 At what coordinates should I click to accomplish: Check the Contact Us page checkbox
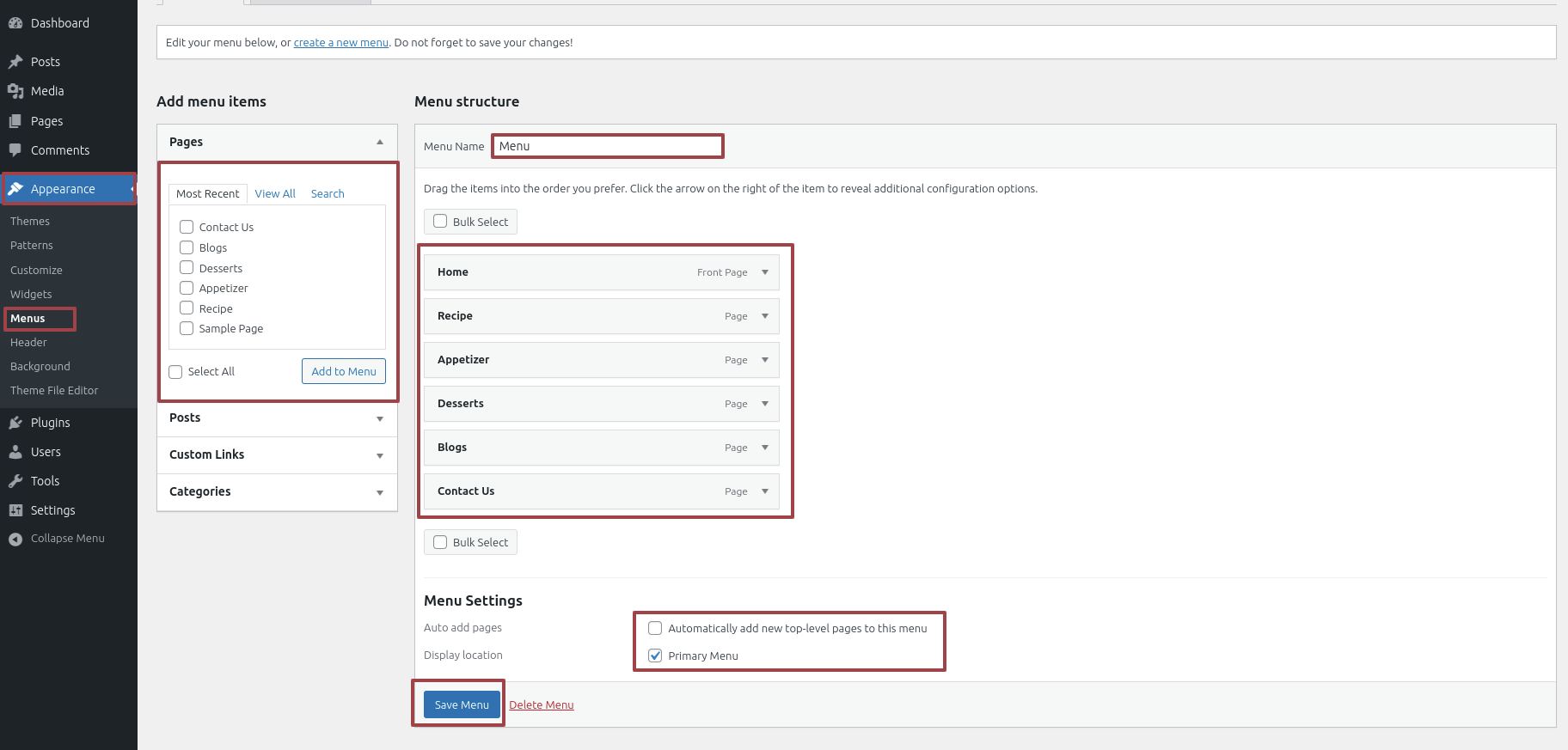pos(187,227)
